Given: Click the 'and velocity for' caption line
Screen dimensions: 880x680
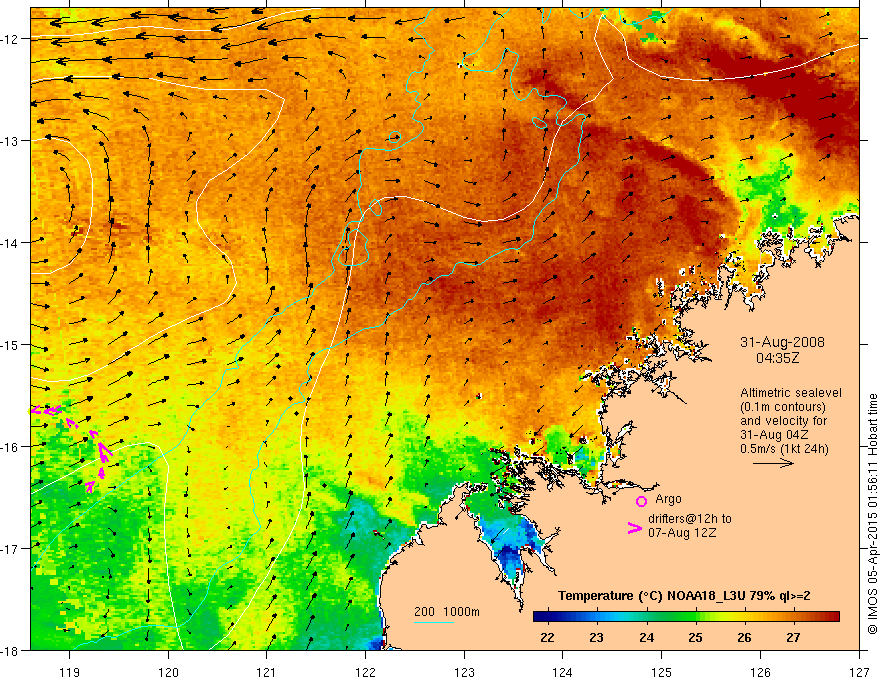Looking at the screenshot, I should tap(783, 421).
